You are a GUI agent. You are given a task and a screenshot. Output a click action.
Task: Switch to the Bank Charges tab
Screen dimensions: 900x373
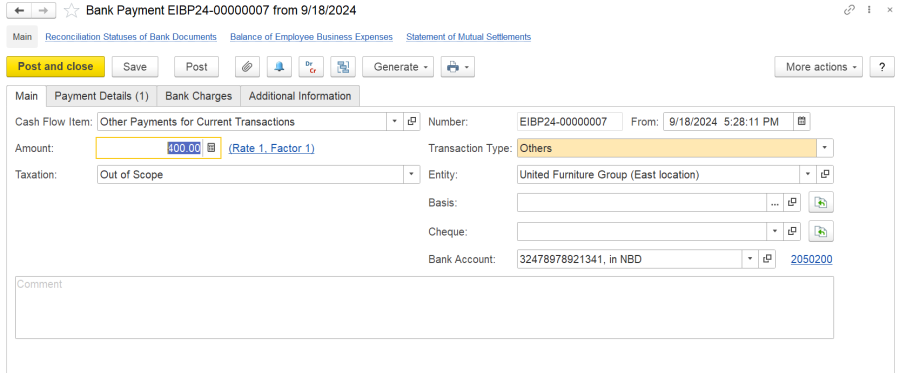click(x=199, y=96)
